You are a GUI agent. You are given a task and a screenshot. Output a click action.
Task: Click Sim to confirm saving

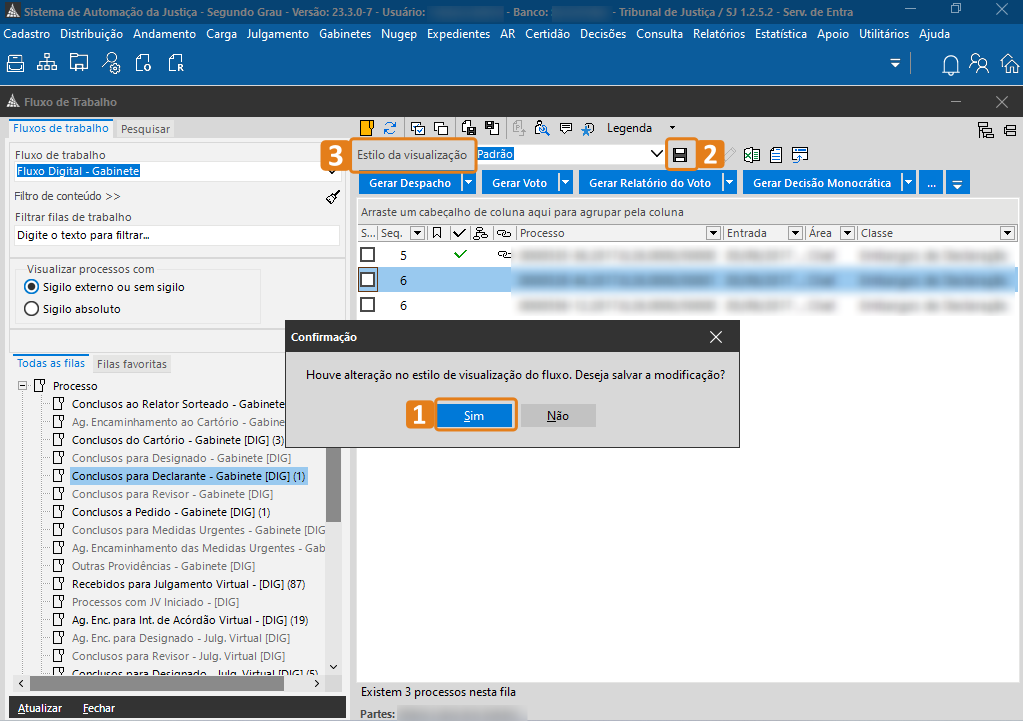coord(474,416)
